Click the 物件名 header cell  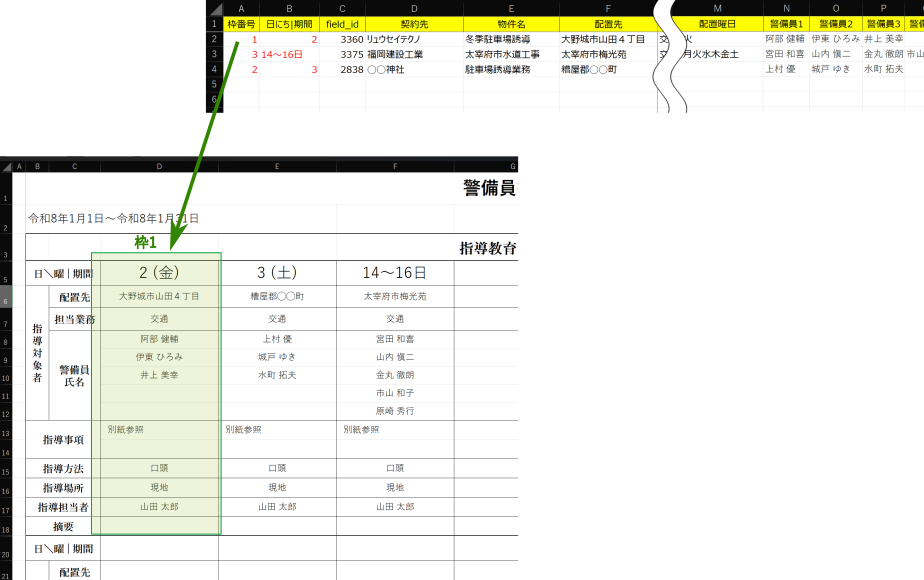[x=509, y=23]
